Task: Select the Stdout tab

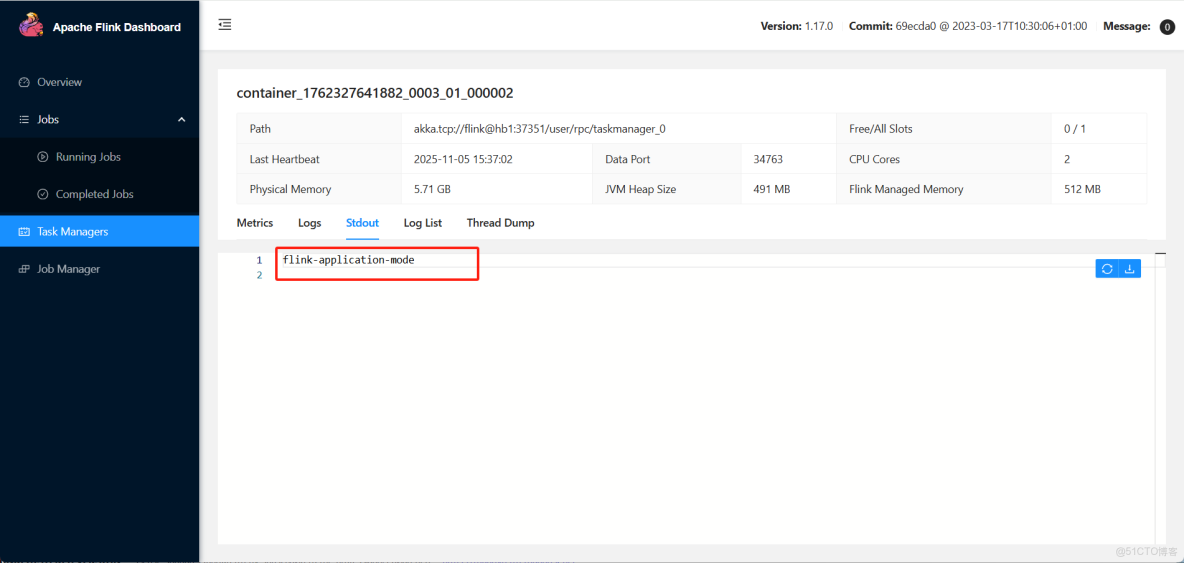Action: [362, 223]
